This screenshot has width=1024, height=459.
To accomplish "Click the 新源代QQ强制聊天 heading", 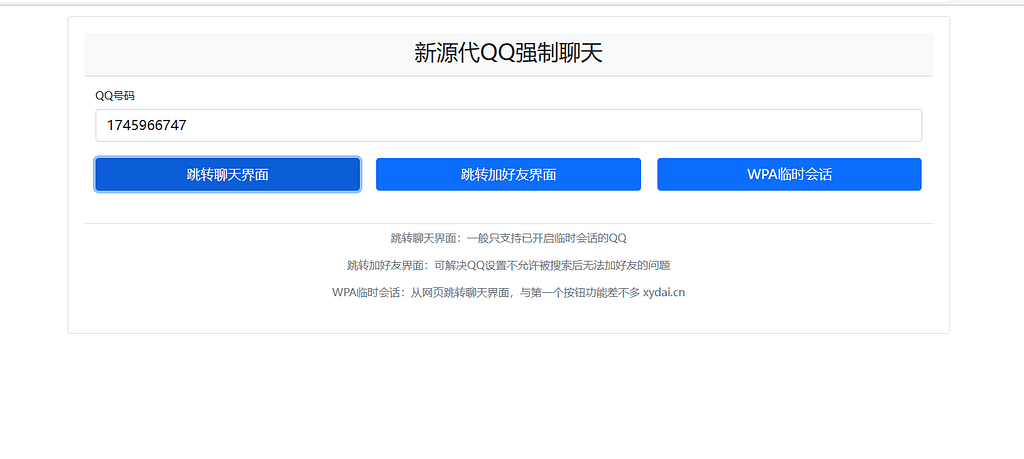I will tap(508, 54).
